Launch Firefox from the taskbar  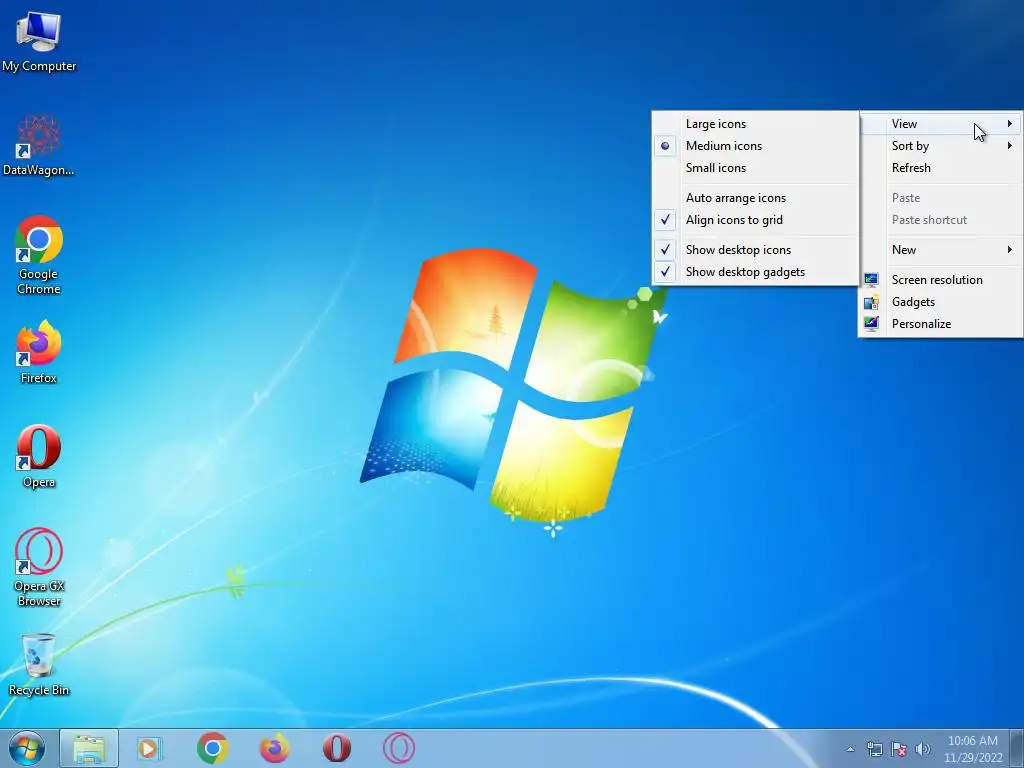coord(274,748)
